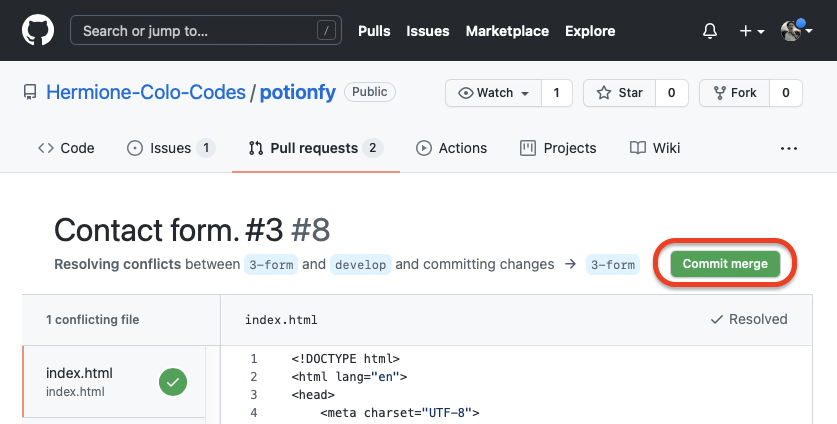
Task: Open the Hermione-Colo-Codes owner link
Action: 146,92
